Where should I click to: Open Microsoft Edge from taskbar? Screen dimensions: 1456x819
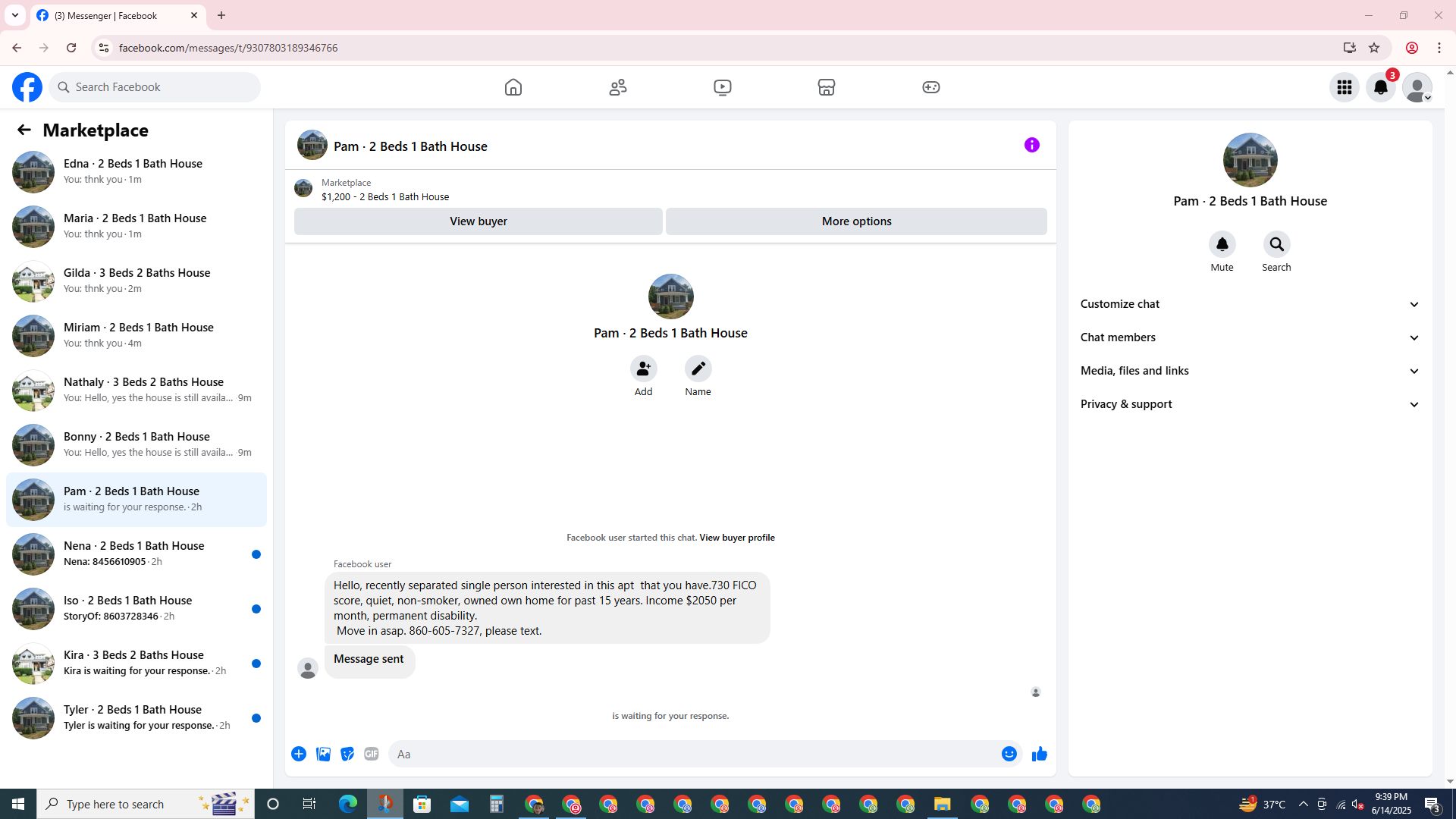point(348,804)
